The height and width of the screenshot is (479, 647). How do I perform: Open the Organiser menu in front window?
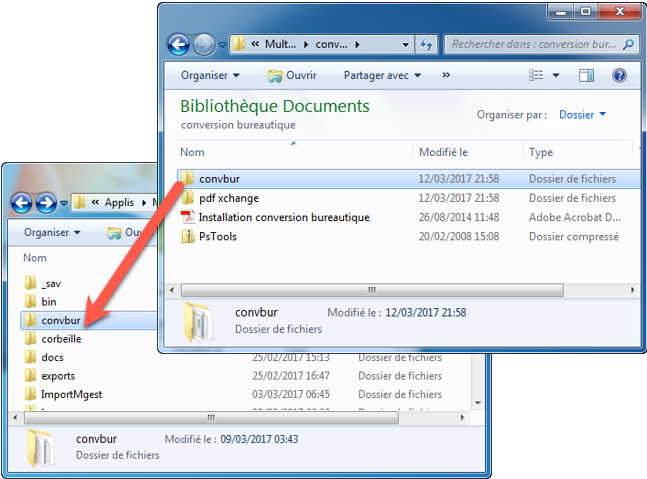210,76
